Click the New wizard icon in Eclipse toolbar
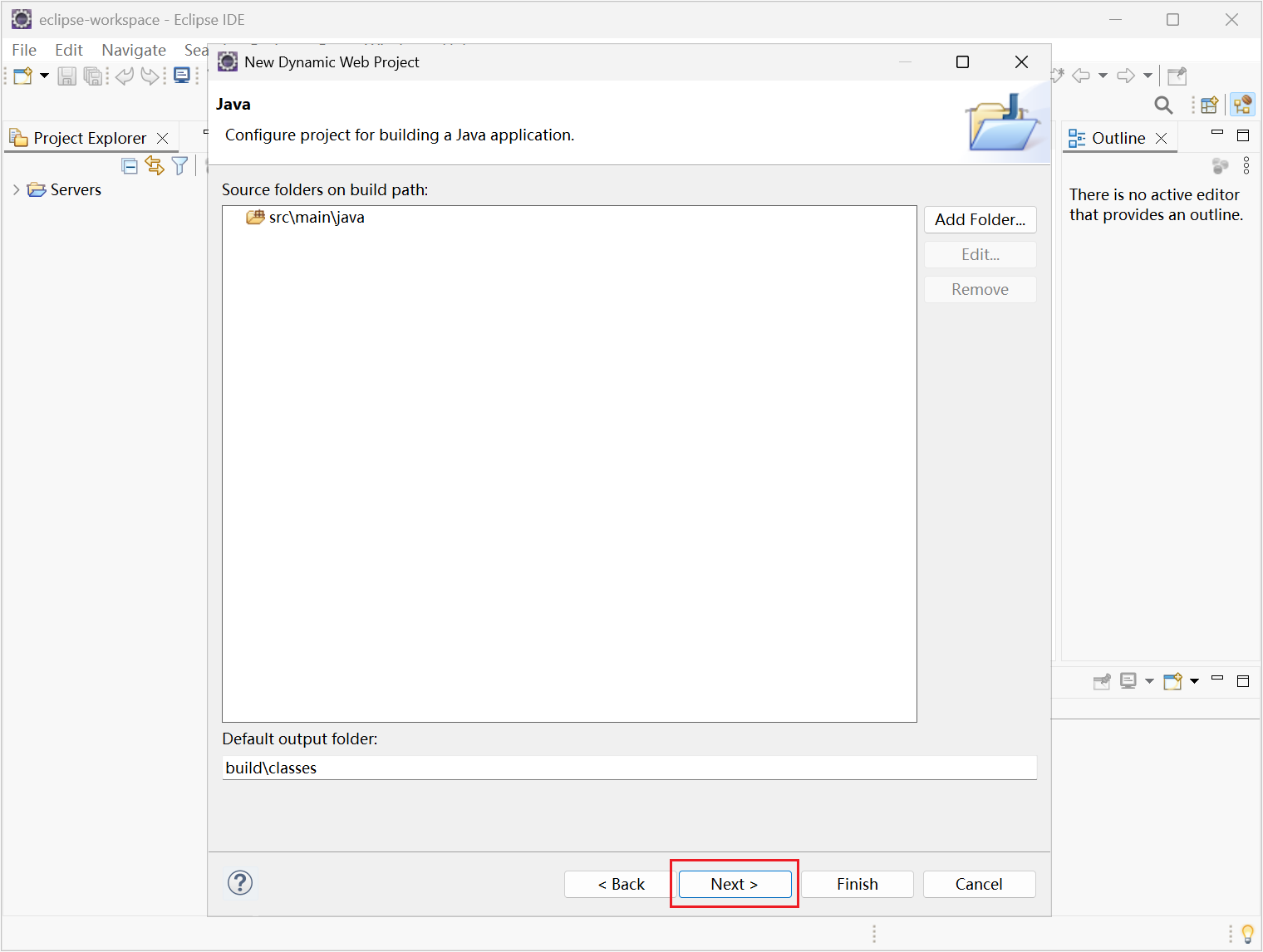The height and width of the screenshot is (952, 1263). tap(22, 76)
